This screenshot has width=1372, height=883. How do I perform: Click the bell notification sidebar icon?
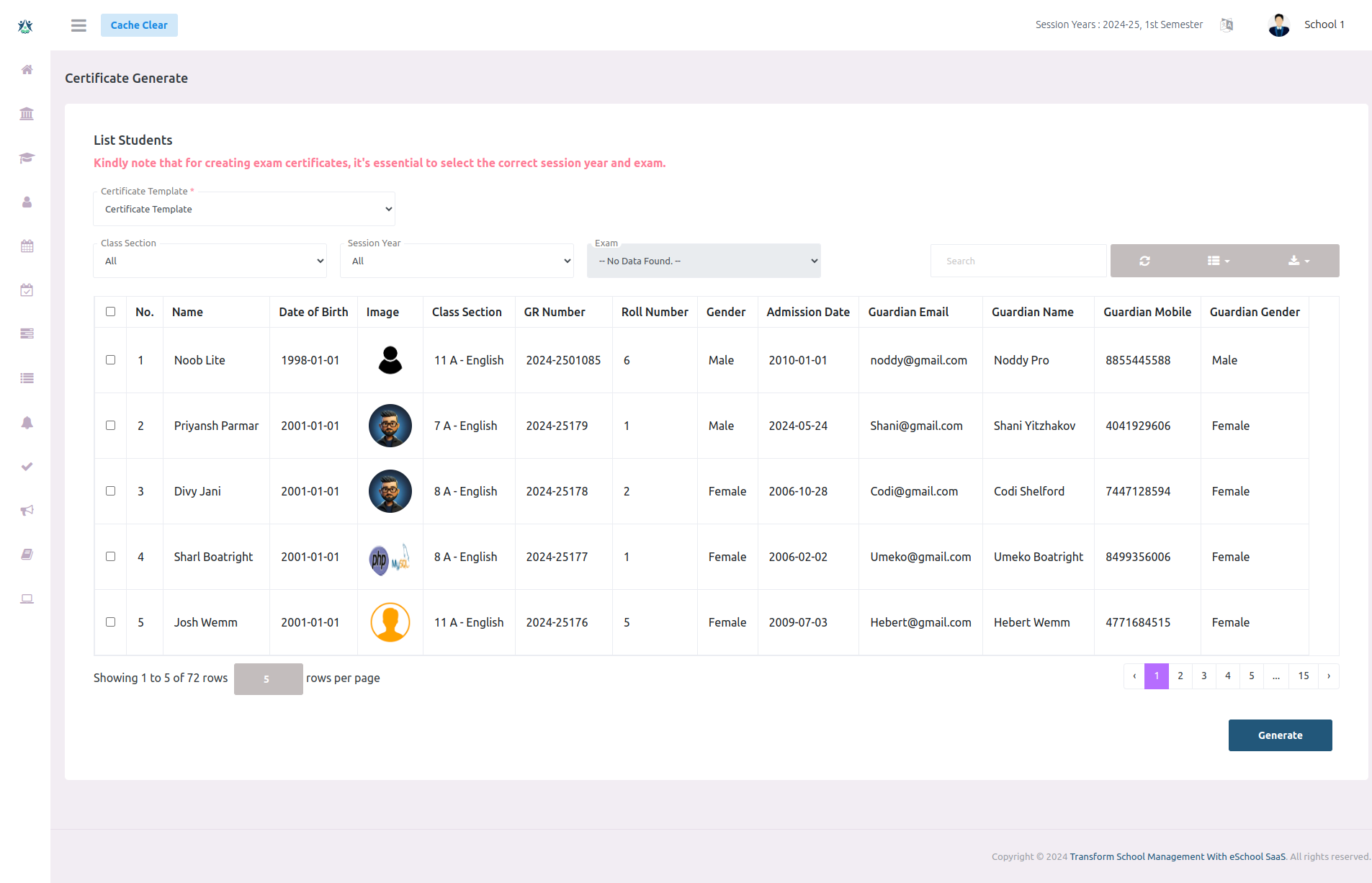(x=27, y=423)
